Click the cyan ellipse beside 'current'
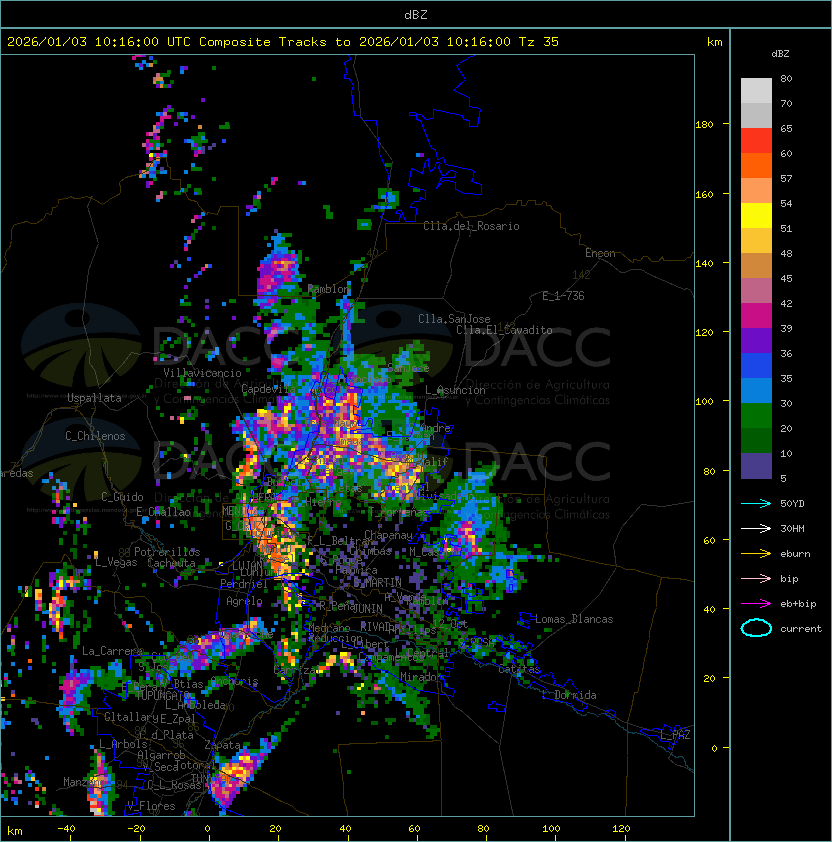This screenshot has height=842, width=832. coord(756,628)
